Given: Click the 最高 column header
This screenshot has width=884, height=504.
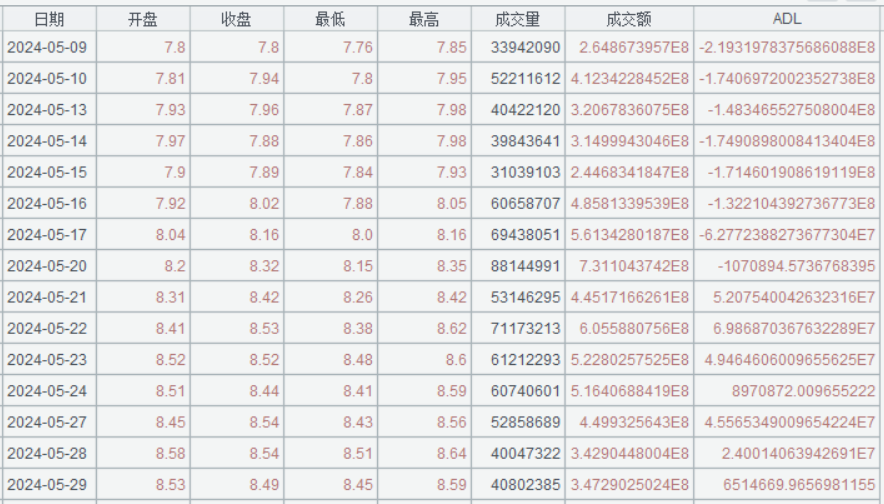Looking at the screenshot, I should click(423, 19).
